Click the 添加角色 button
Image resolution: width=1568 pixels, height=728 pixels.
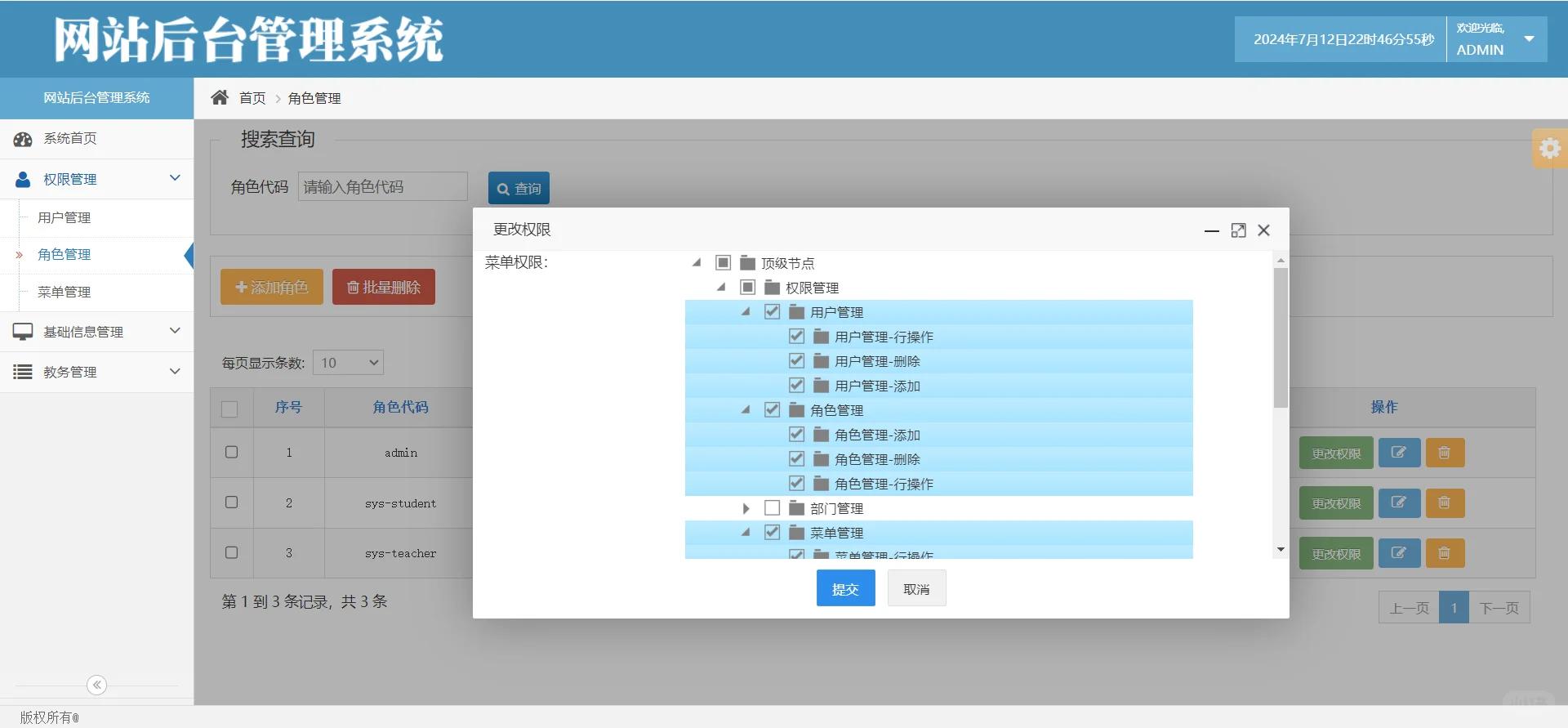[x=272, y=287]
